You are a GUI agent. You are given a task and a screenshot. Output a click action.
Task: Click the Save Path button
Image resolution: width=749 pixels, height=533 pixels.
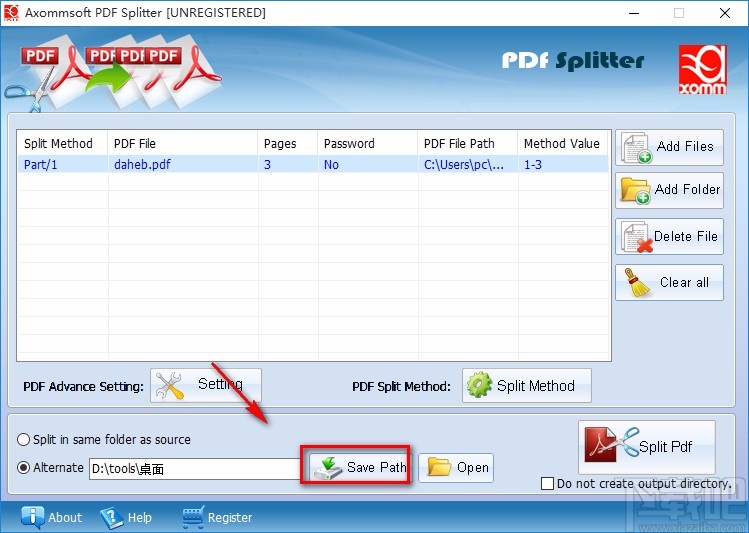click(360, 468)
